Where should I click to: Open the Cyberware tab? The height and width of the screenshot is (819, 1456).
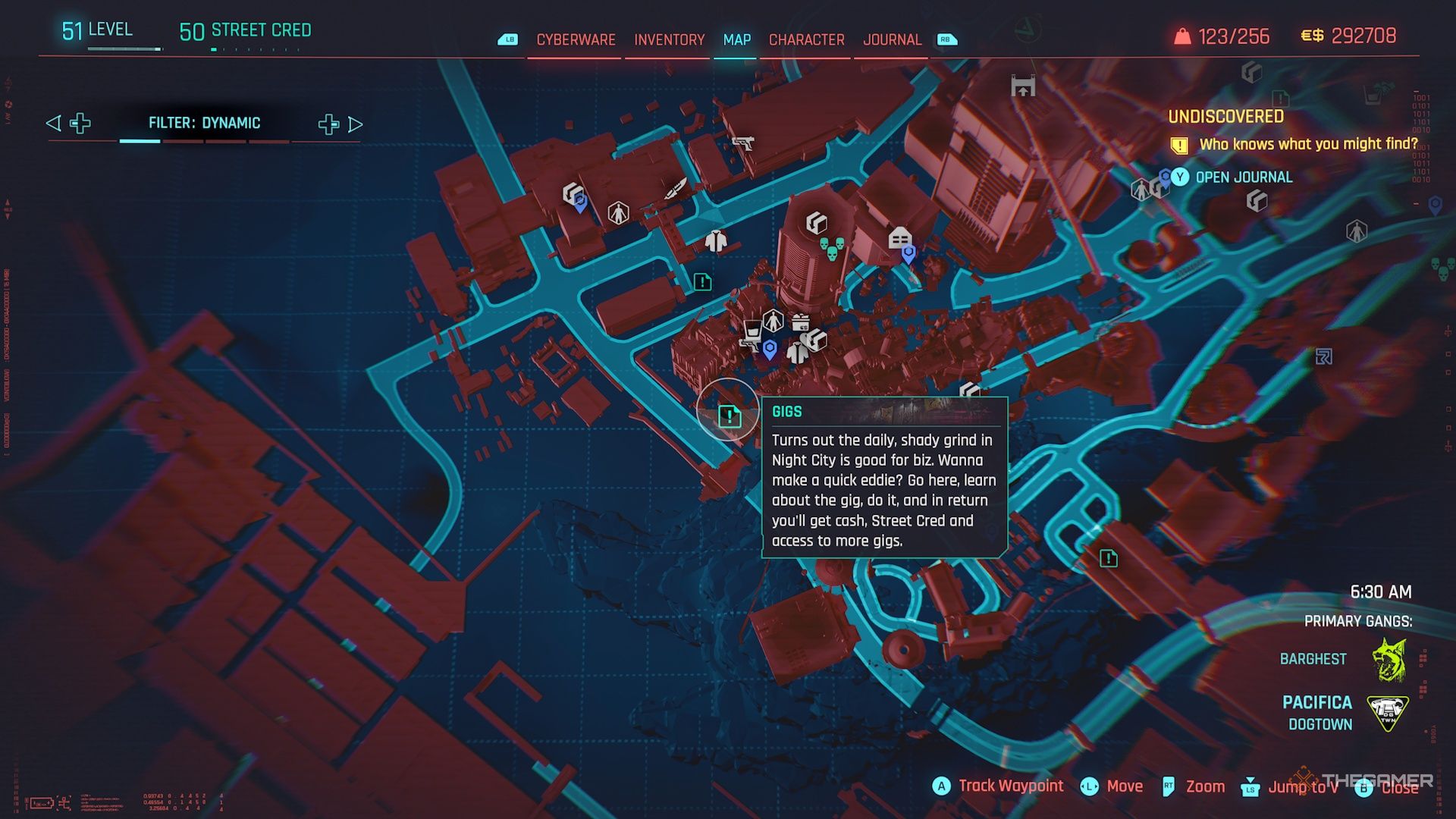(x=576, y=39)
